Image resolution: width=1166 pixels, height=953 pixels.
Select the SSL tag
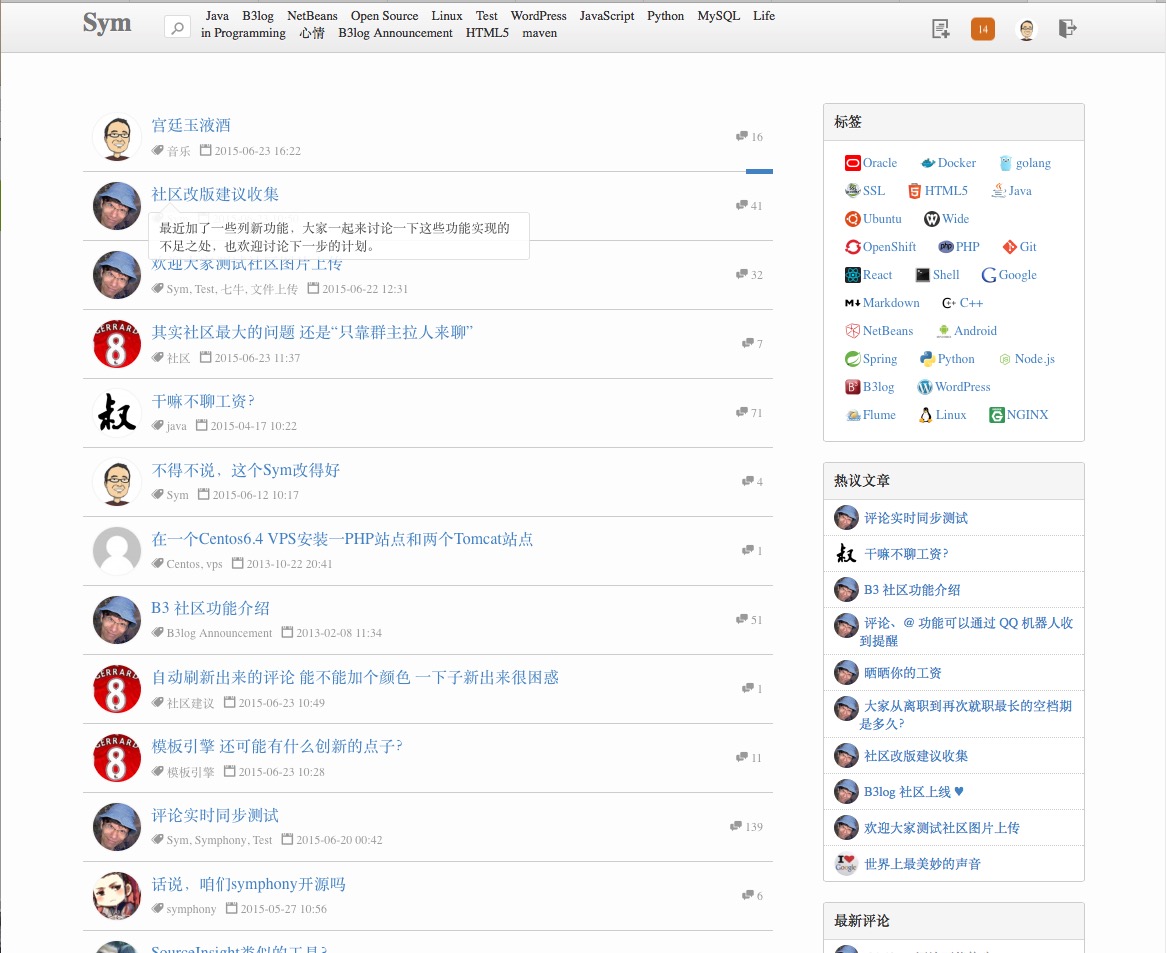click(x=865, y=191)
